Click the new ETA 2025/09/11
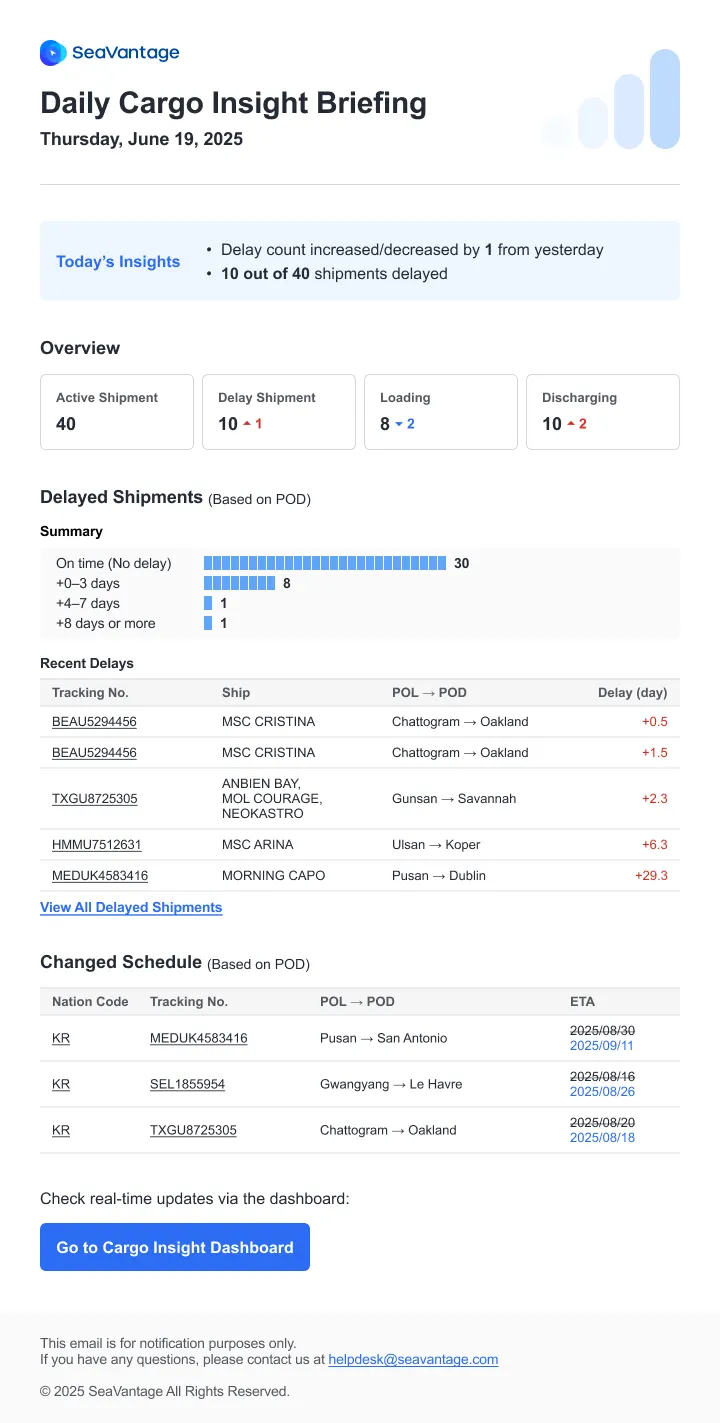The image size is (720, 1423). coord(602,1046)
